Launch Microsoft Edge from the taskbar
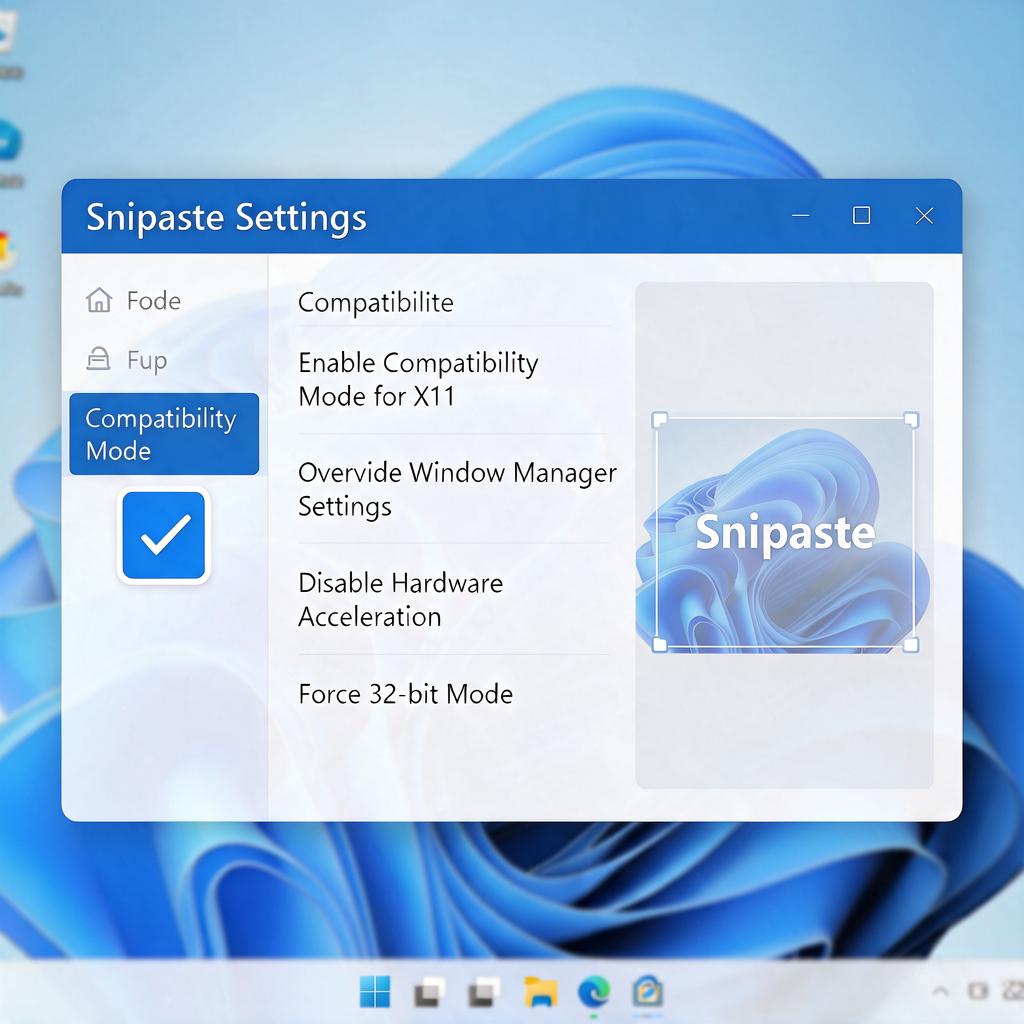This screenshot has height=1024, width=1024. [594, 991]
